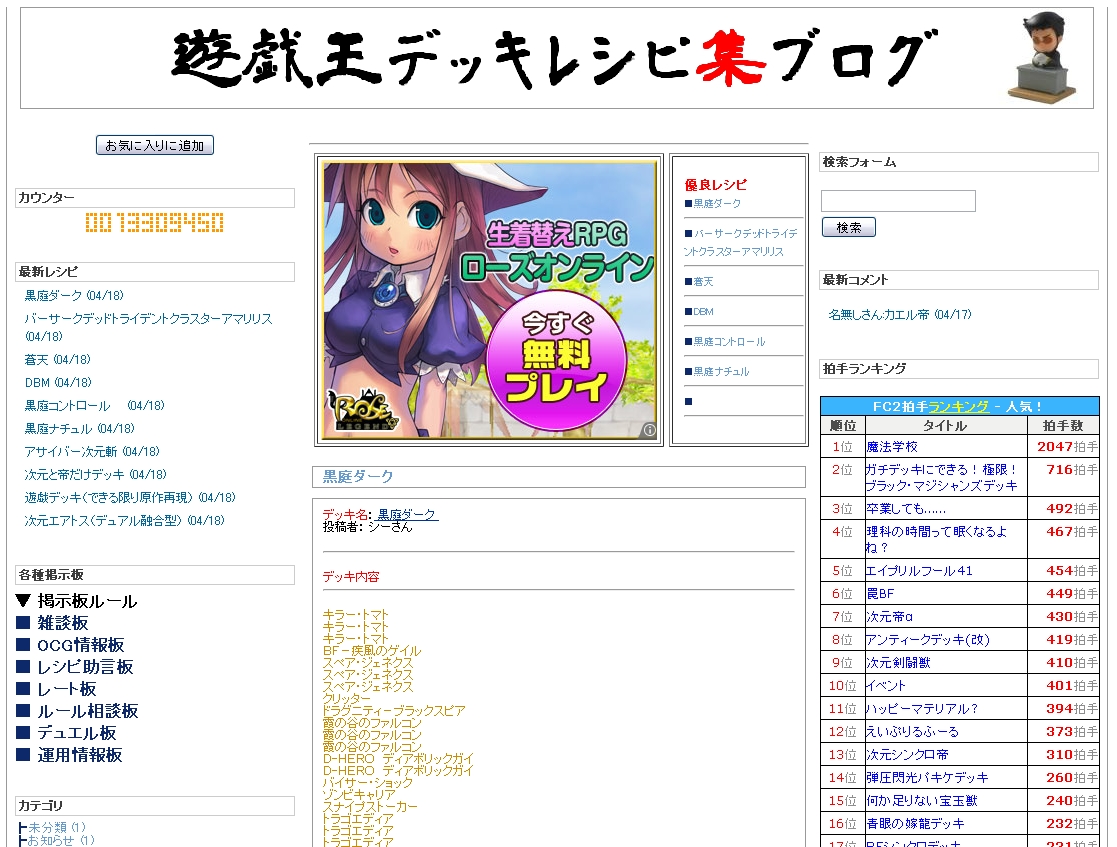Click the 黒庭ダーク post title heading

coord(358,477)
